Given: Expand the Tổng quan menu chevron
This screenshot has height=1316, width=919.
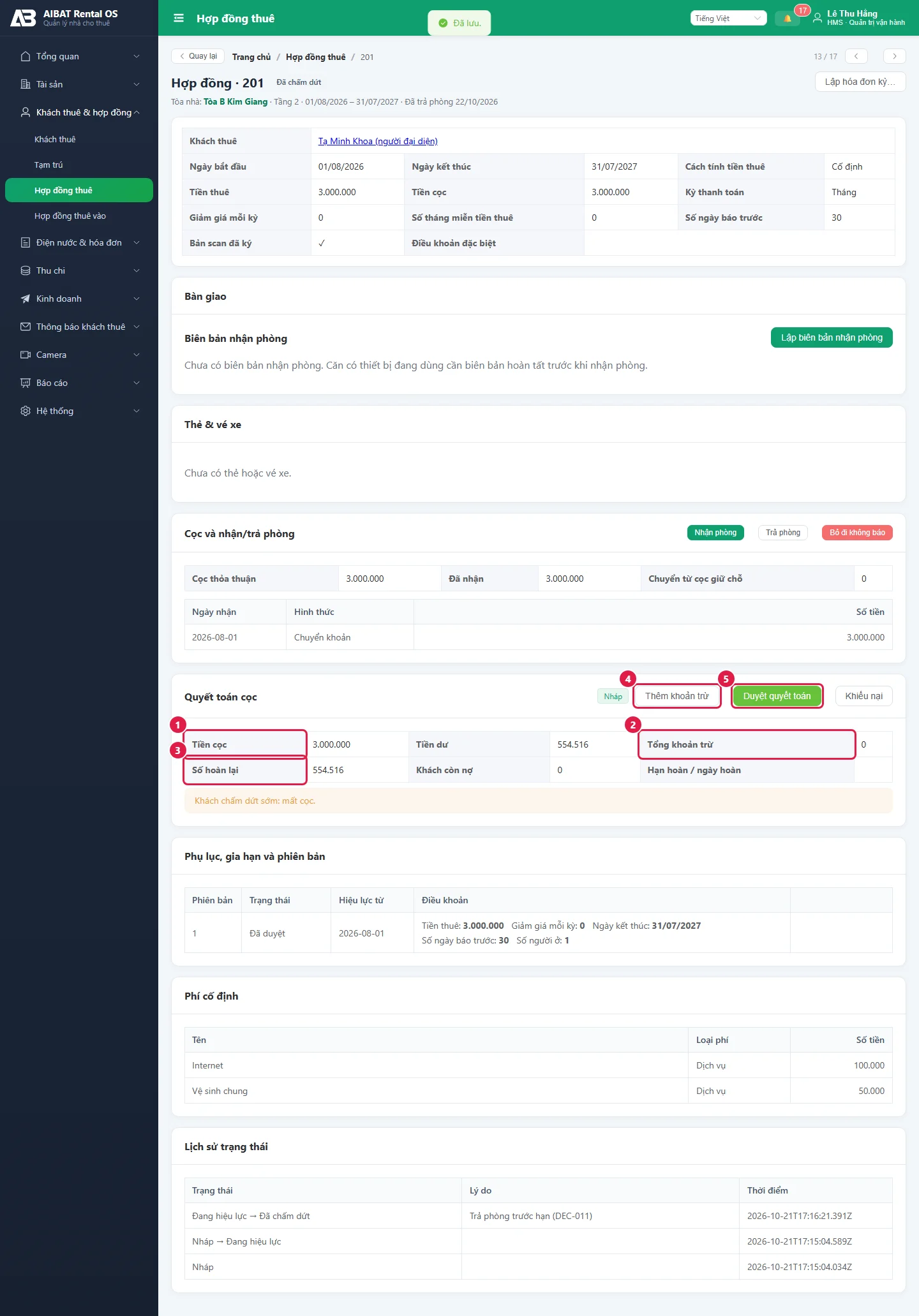Looking at the screenshot, I should tap(137, 56).
